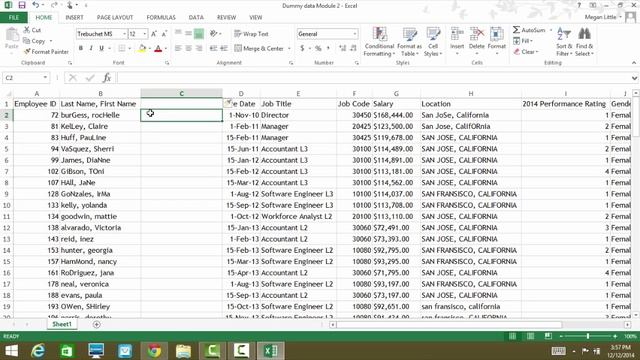The width and height of the screenshot is (640, 360).
Task: Click the increase indent icon
Action: tap(224, 49)
